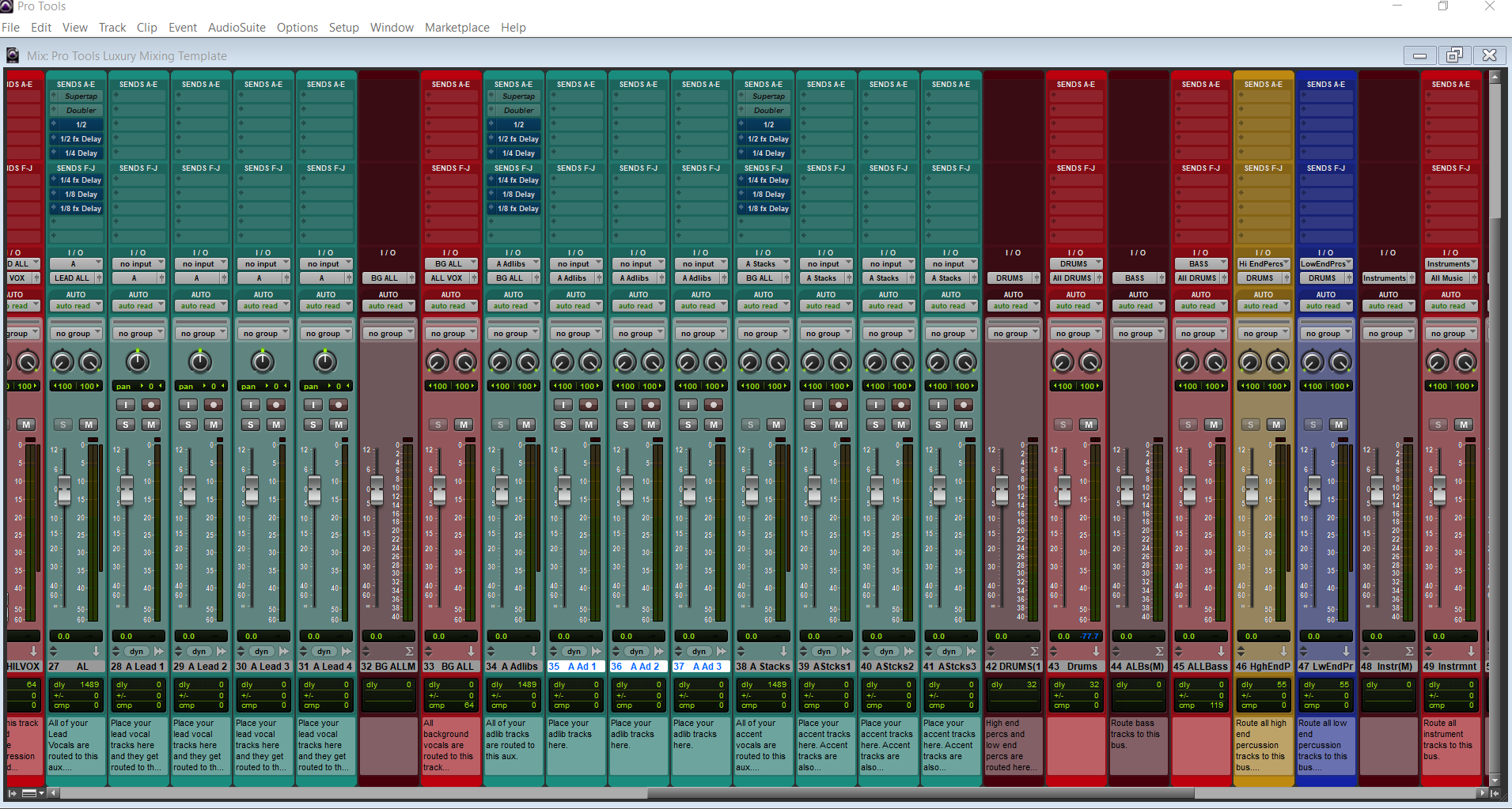Screen dimensions: 1512x809
Task: Open the no input selector on 30 A Lead 3
Action: (263, 263)
